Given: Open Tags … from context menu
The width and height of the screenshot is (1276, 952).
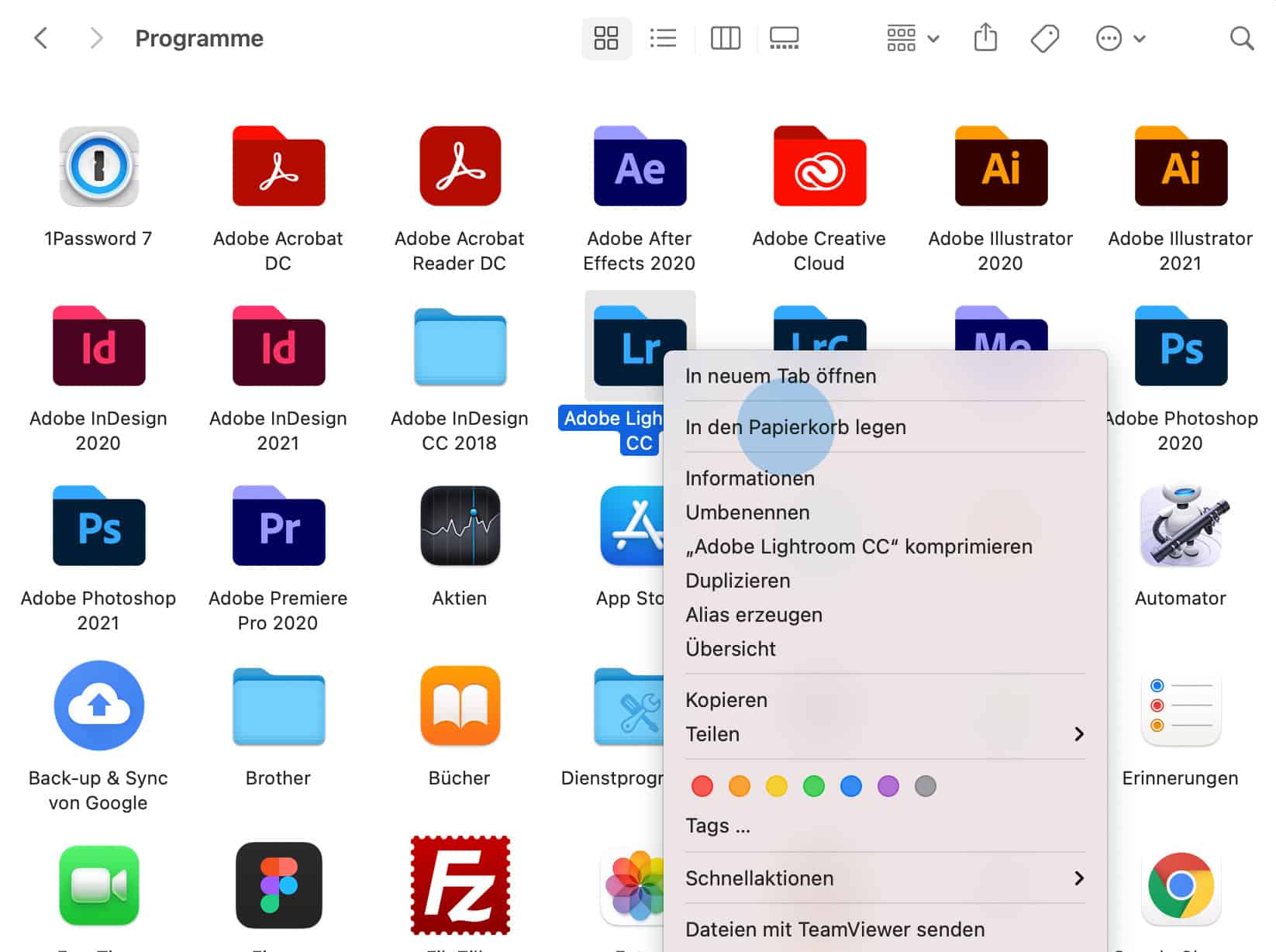Looking at the screenshot, I should 885,826.
